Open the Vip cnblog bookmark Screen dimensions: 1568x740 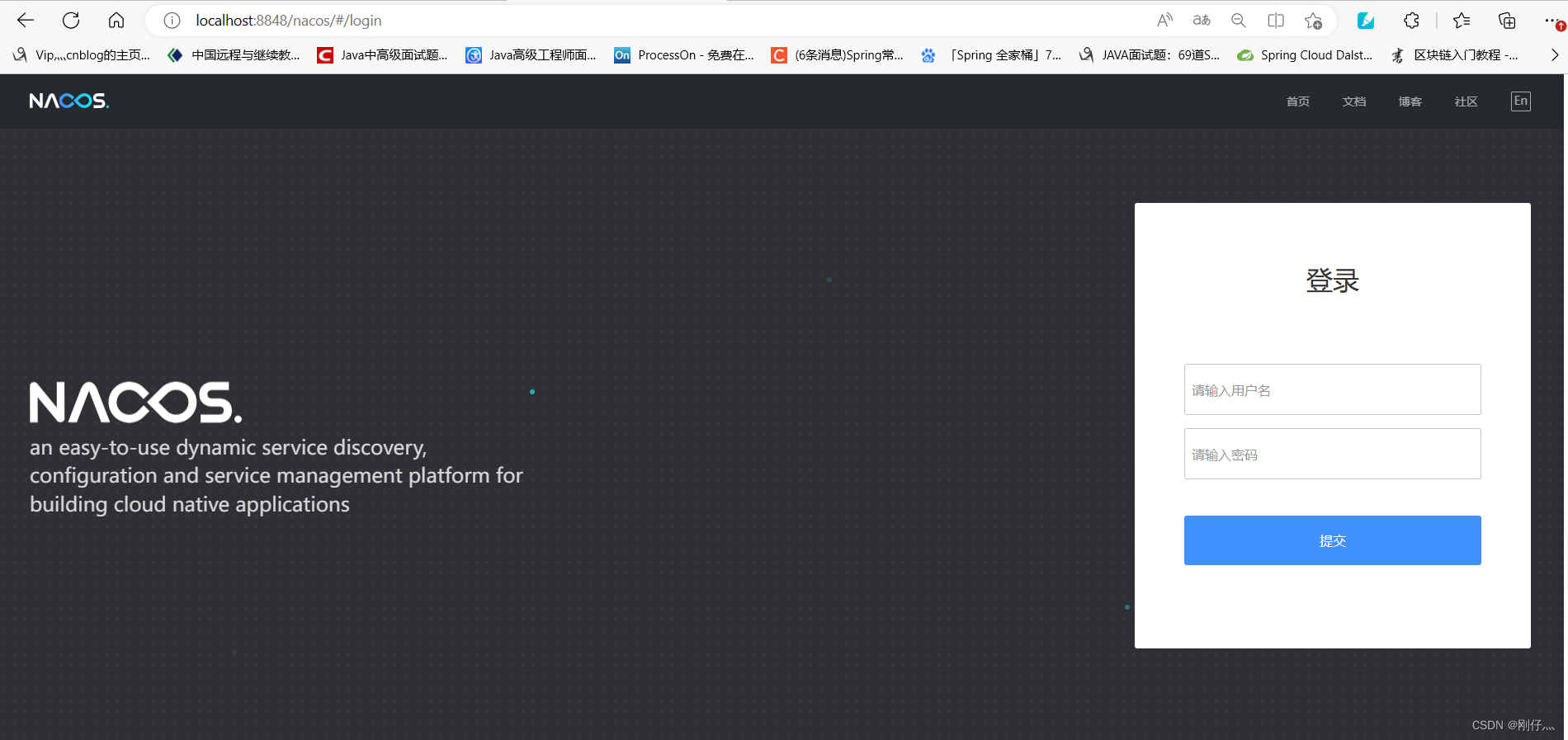[x=82, y=55]
